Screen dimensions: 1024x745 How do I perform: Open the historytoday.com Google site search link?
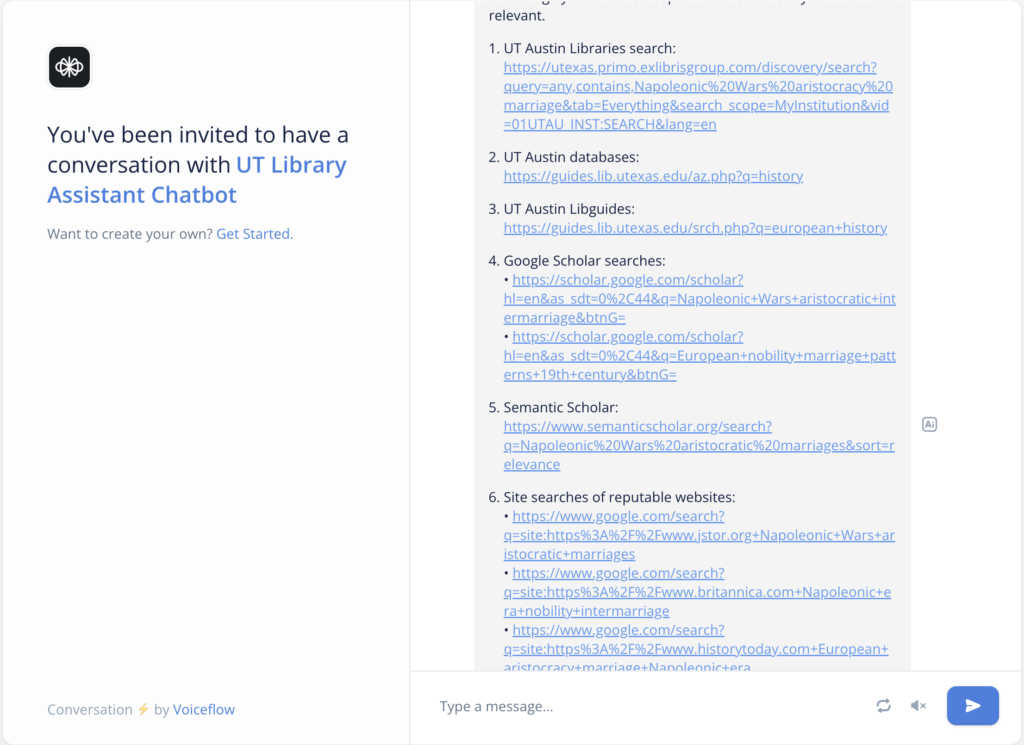click(700, 649)
